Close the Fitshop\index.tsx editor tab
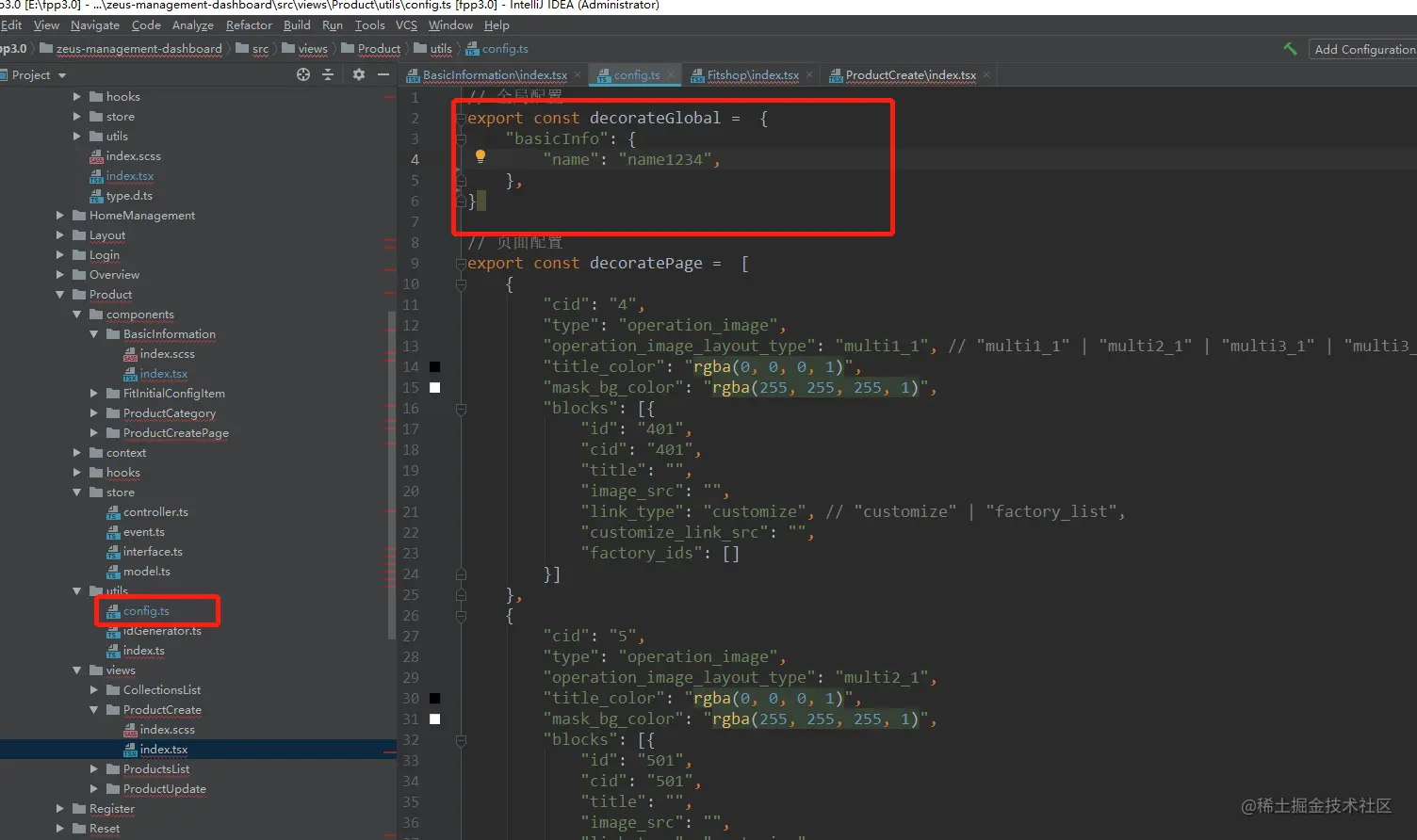1417x840 pixels. [809, 75]
